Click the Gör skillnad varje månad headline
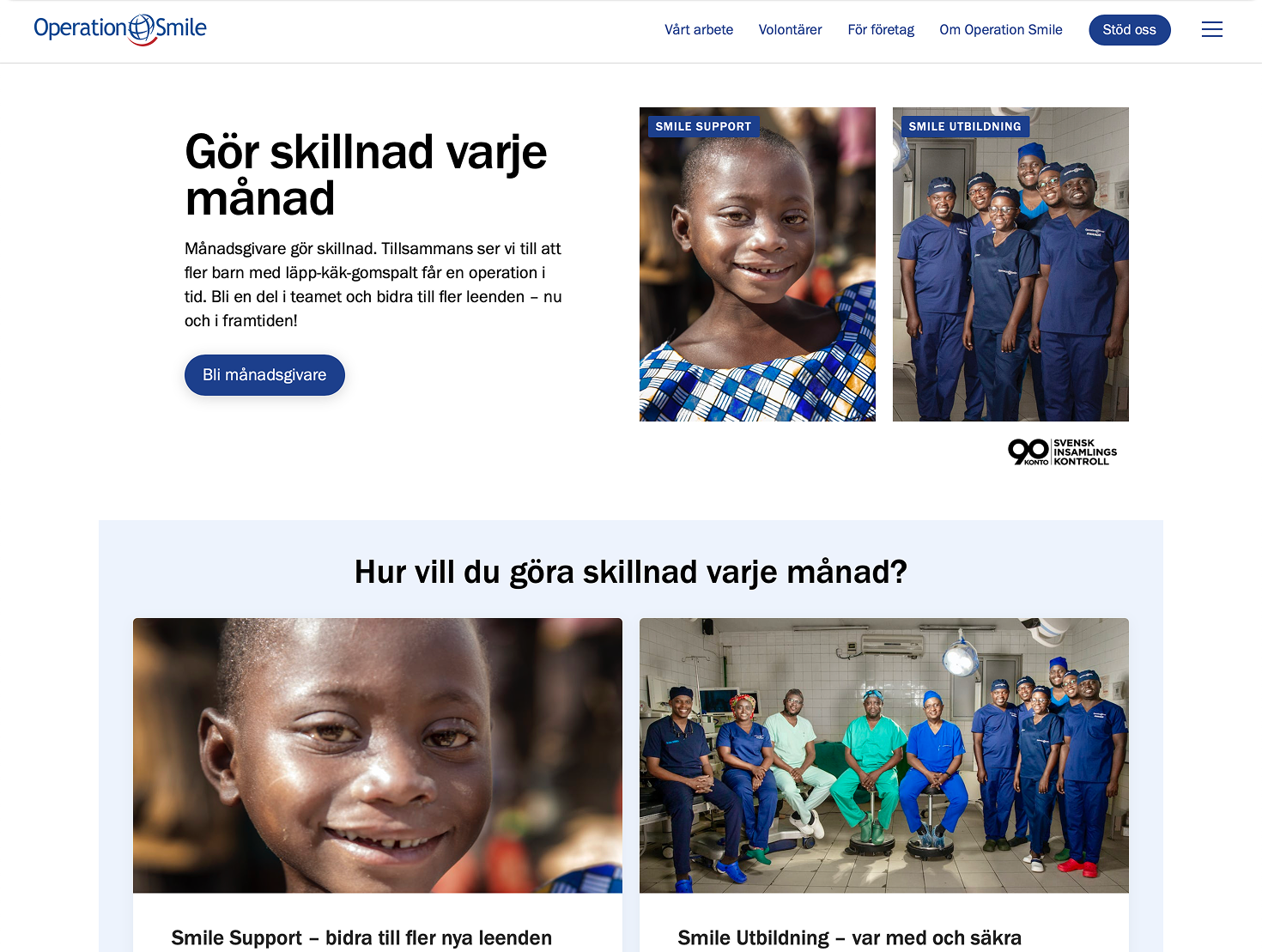Image resolution: width=1262 pixels, height=952 pixels. (x=366, y=175)
